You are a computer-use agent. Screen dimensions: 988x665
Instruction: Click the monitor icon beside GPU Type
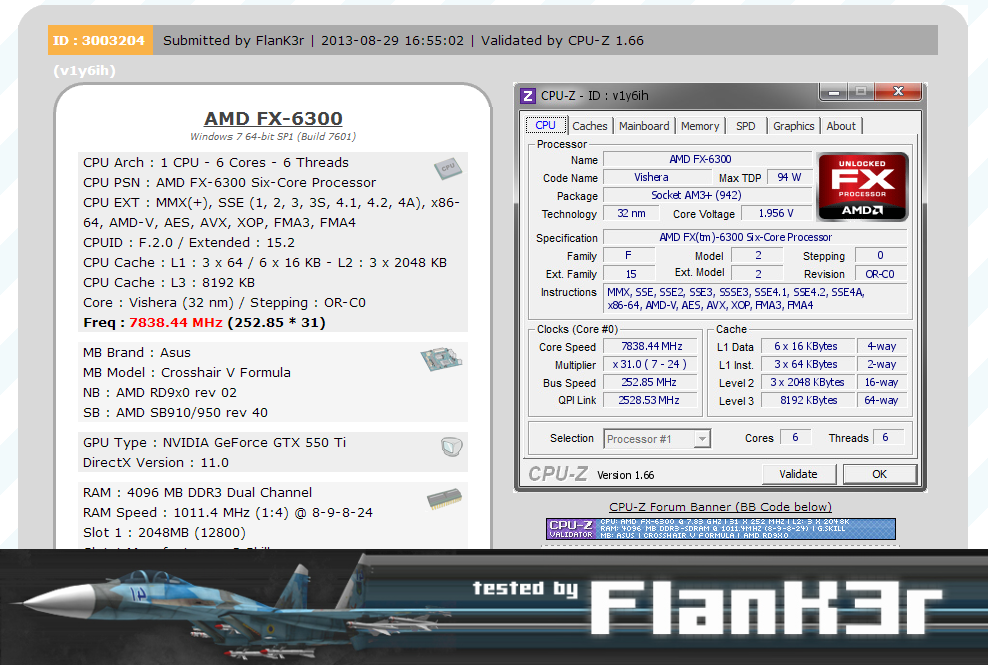pyautogui.click(x=452, y=447)
